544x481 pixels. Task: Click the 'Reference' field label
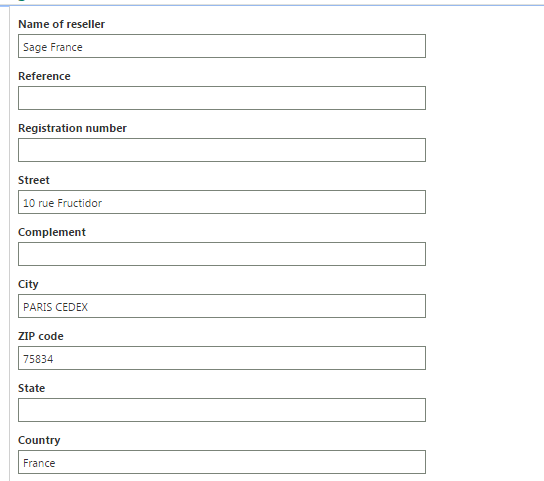point(44,76)
